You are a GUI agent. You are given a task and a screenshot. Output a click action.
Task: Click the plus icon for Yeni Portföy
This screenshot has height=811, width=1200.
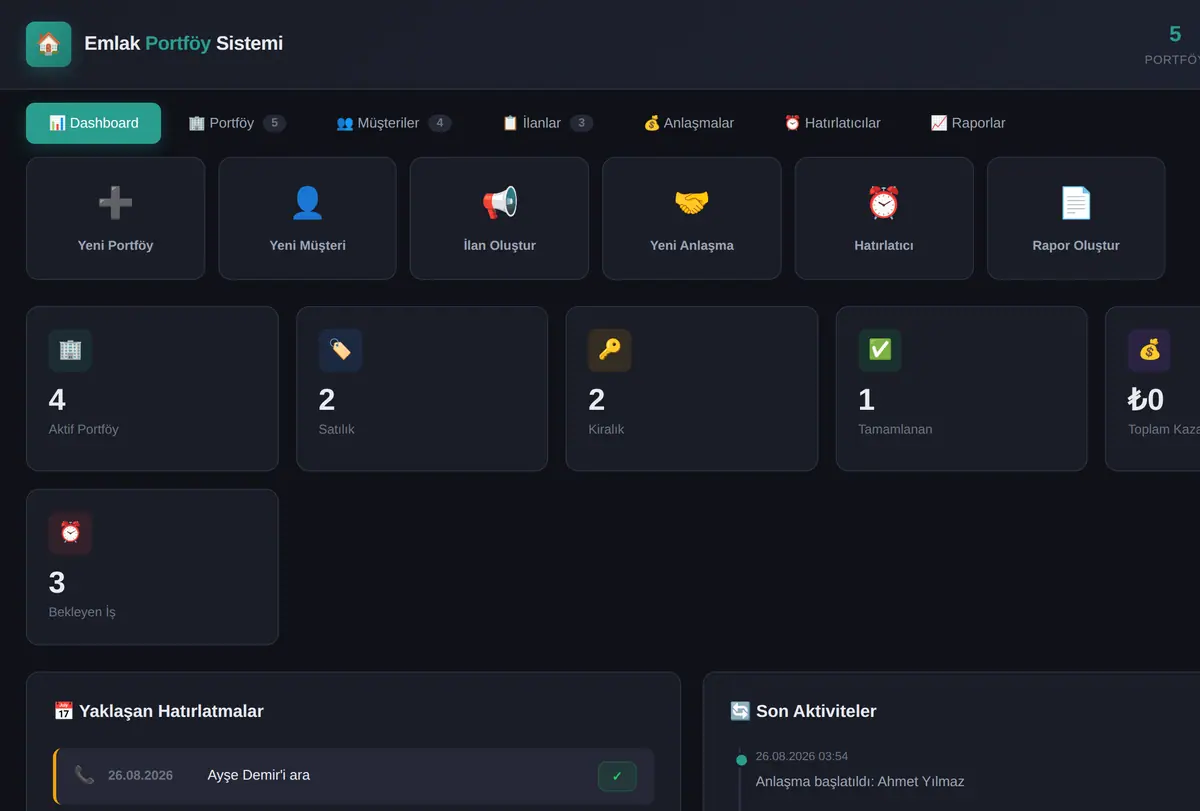[115, 203]
